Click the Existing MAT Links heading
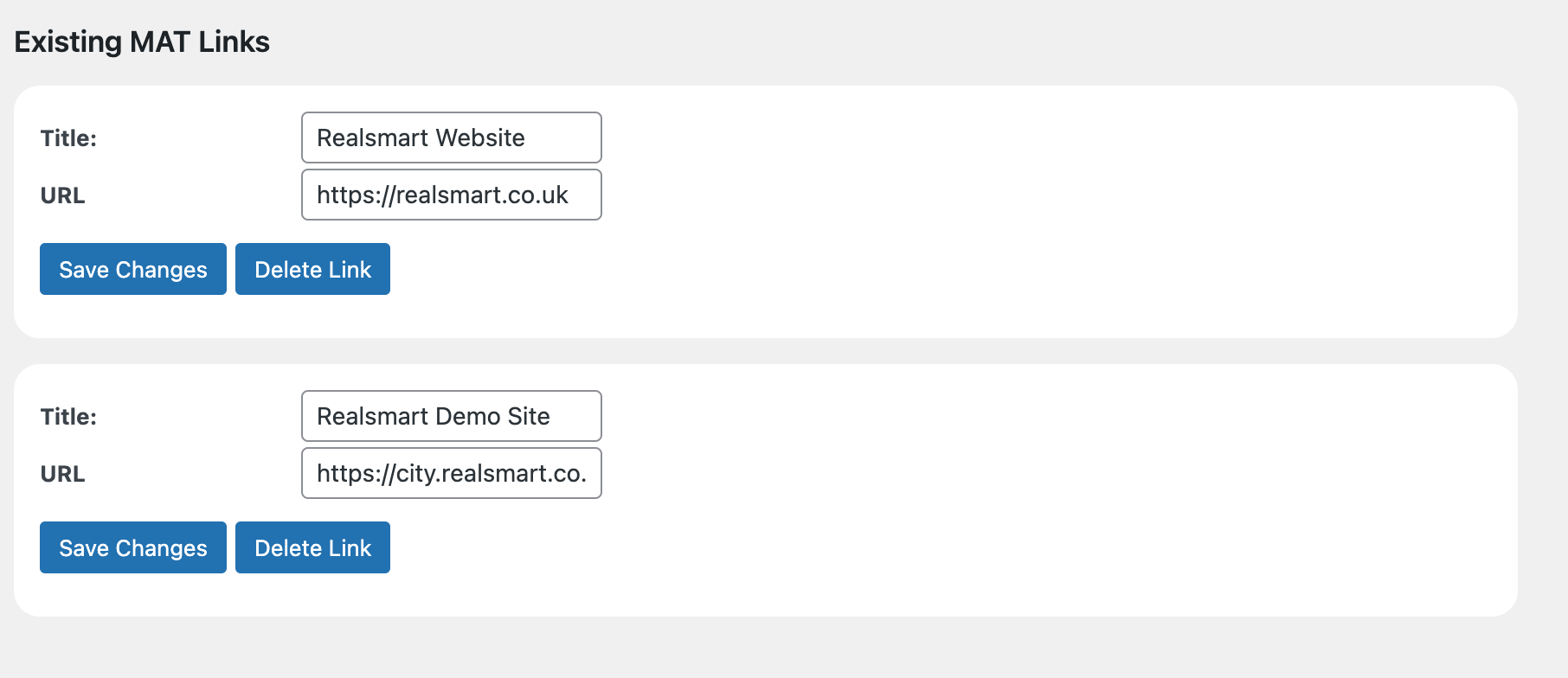Screen dimensions: 1568x678 (x=142, y=42)
